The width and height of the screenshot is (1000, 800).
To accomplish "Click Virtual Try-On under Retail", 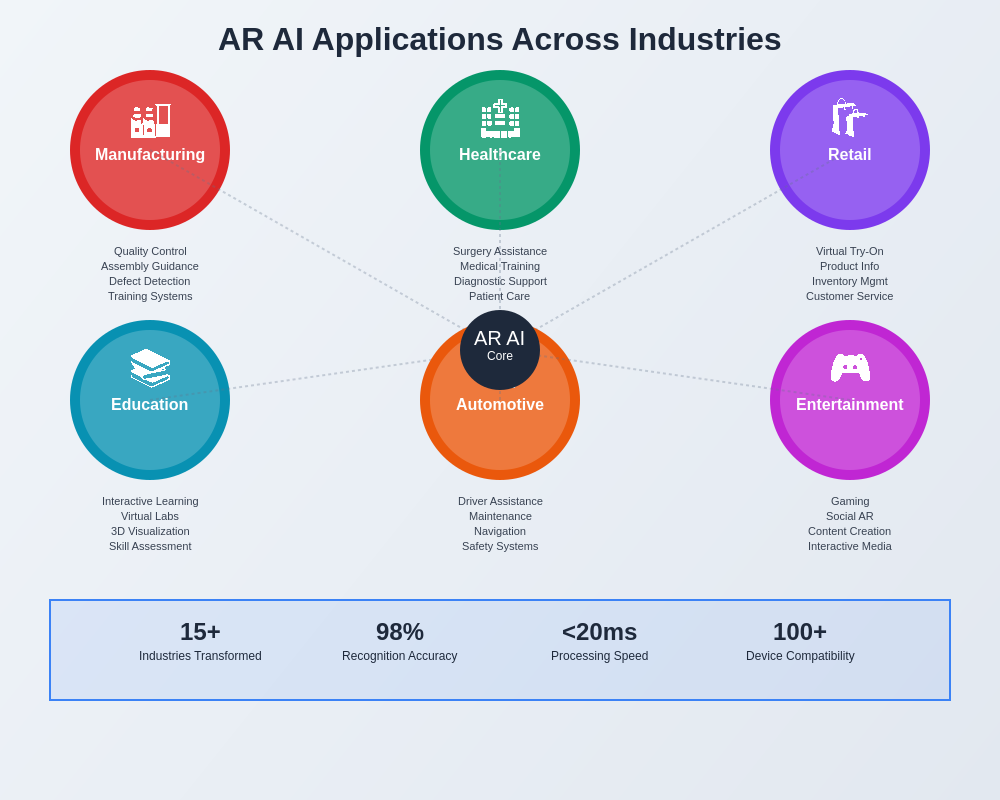I will point(849,251).
